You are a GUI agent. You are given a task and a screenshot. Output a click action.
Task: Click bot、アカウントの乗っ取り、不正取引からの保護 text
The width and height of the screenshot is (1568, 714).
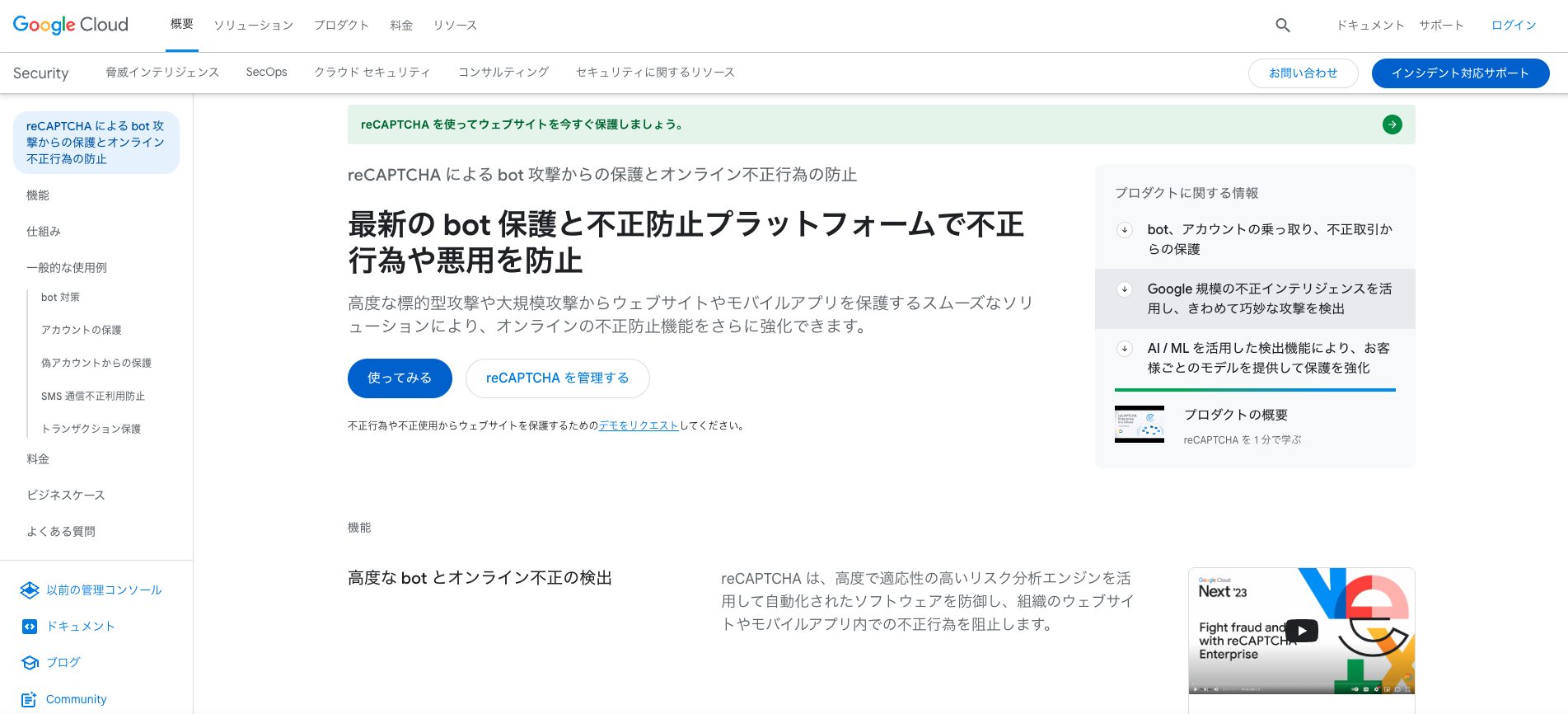click(x=1270, y=239)
